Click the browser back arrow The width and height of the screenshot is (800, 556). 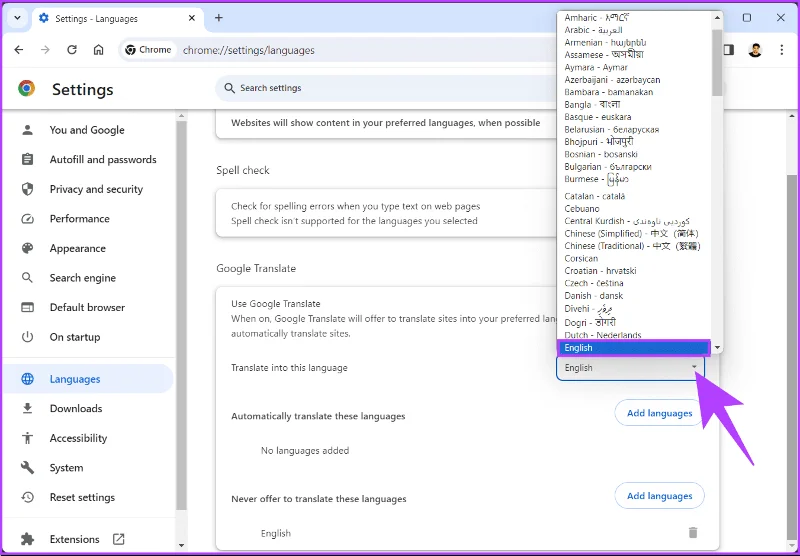click(19, 49)
